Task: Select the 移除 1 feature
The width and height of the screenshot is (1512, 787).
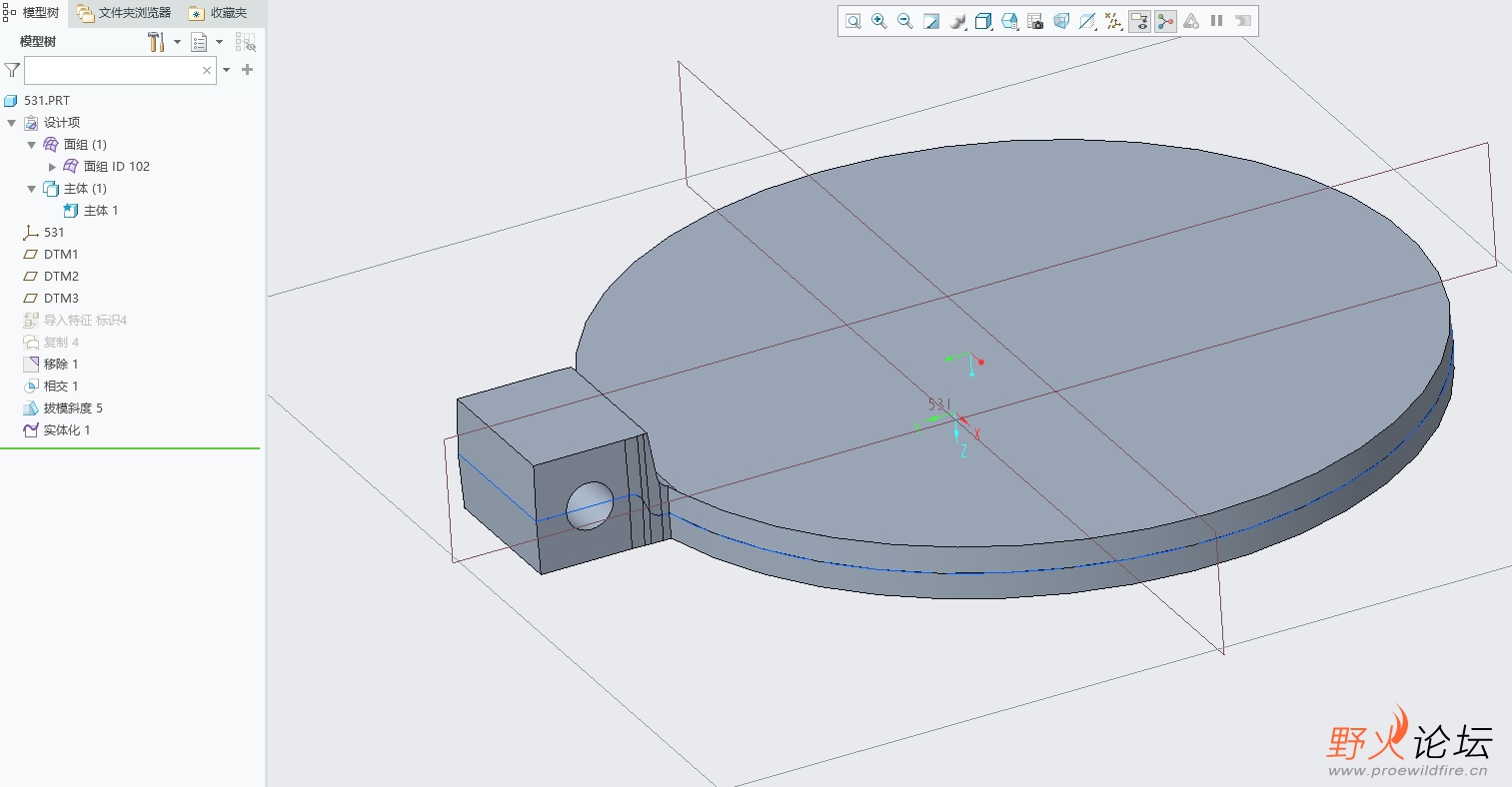Action: (50, 365)
